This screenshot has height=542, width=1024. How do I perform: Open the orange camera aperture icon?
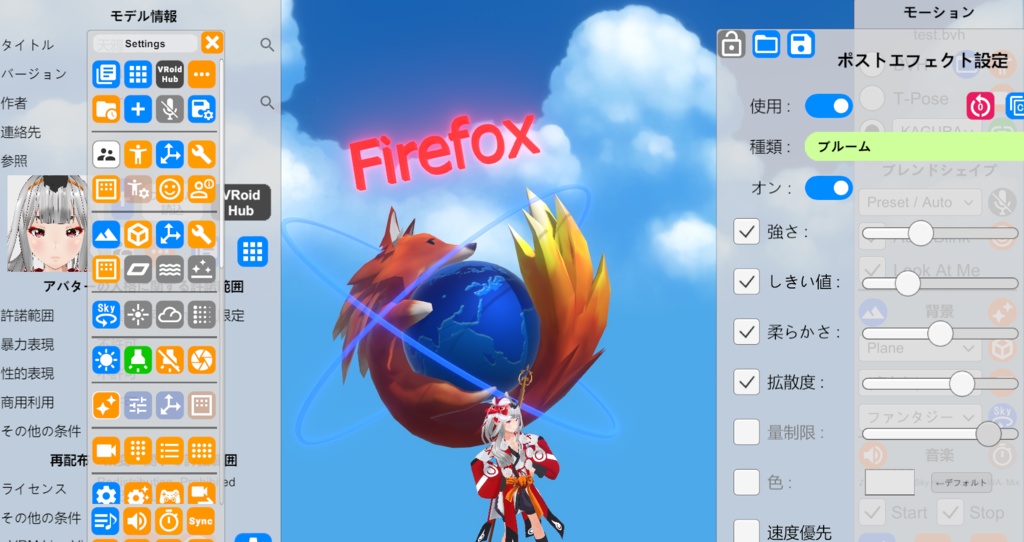pos(202,360)
